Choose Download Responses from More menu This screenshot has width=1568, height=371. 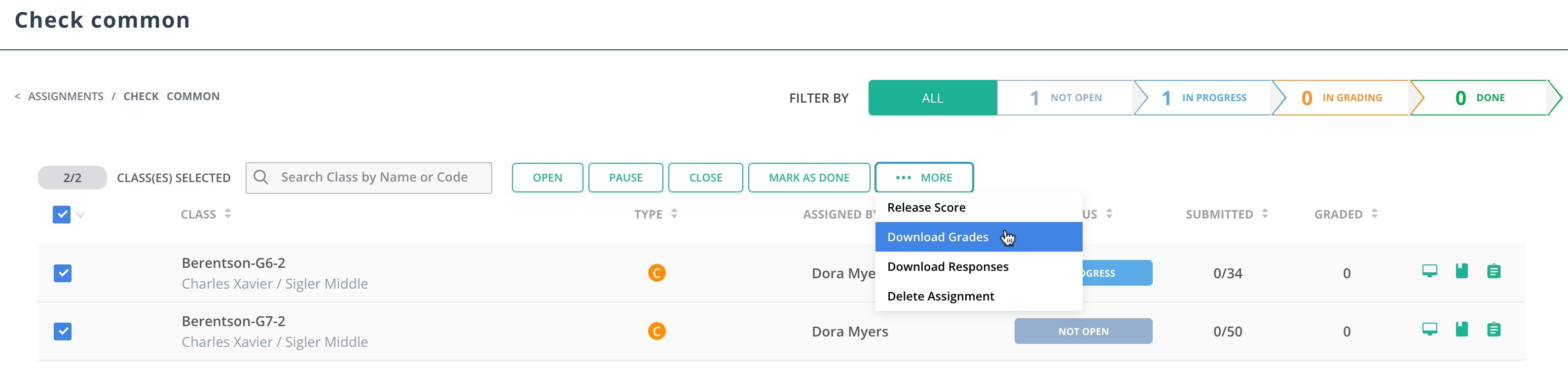[x=979, y=266]
